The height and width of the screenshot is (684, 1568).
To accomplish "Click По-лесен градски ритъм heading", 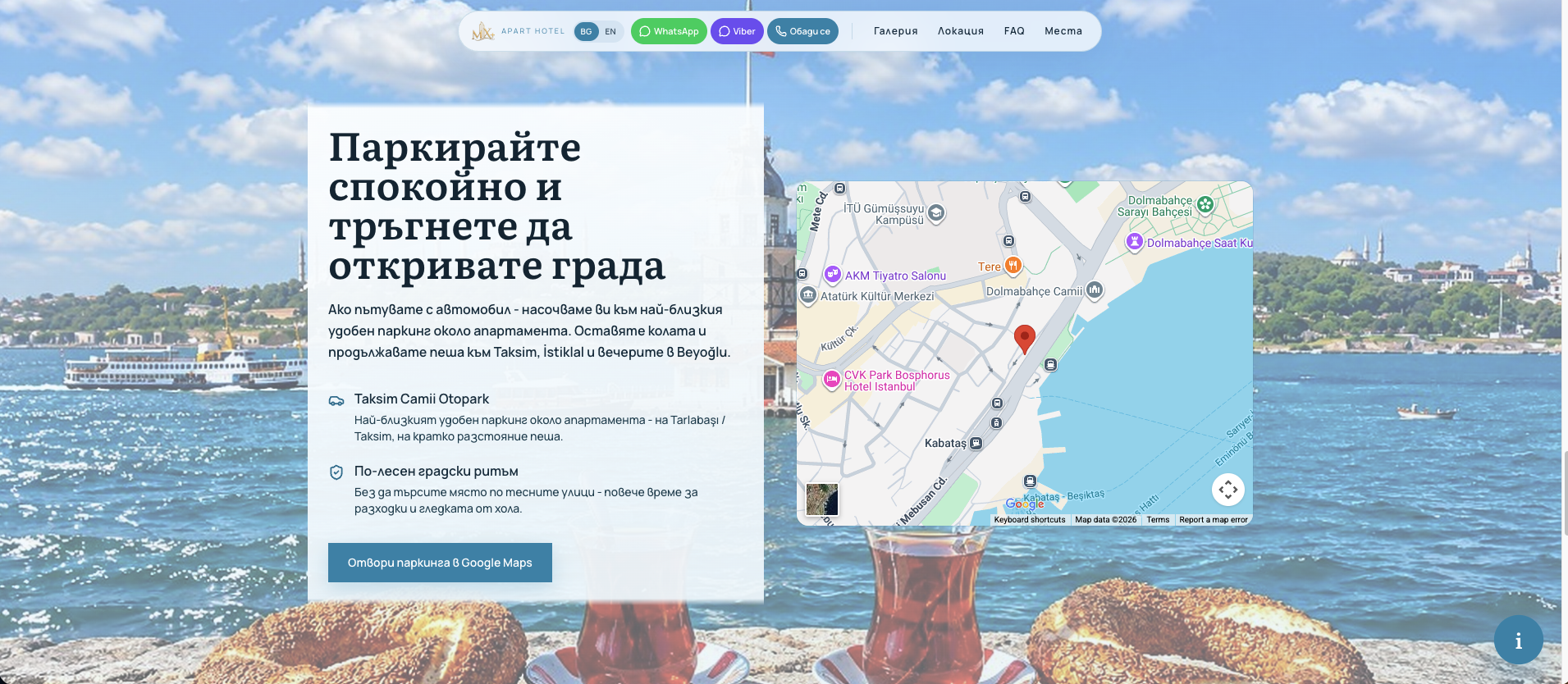I will [437, 471].
